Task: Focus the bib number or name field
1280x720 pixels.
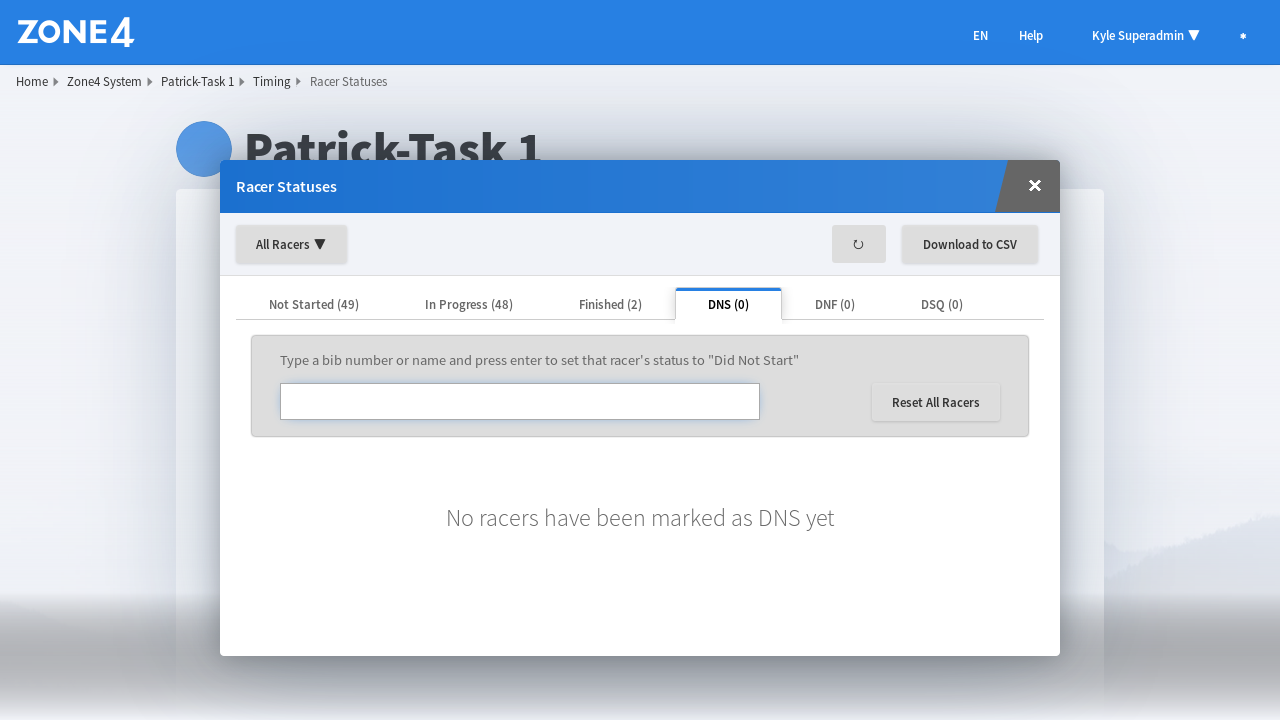Action: (x=519, y=401)
